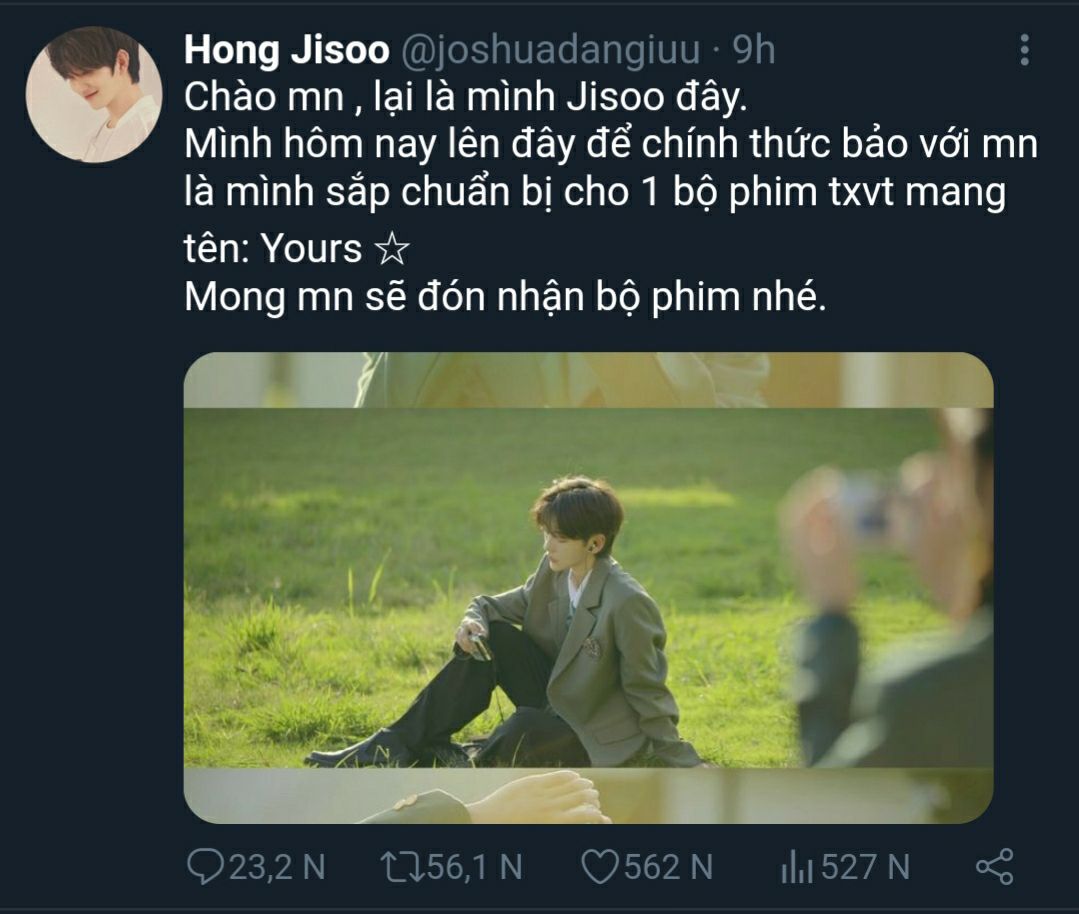Screen dimensions: 1079x914
Task: Like the tweet with heart icon
Action: (x=600, y=867)
